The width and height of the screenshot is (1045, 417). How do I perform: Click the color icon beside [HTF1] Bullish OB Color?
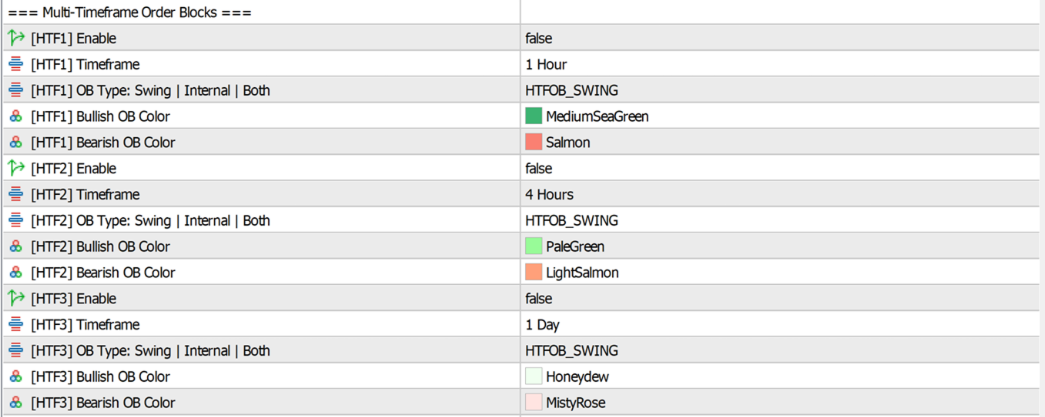pos(16,117)
